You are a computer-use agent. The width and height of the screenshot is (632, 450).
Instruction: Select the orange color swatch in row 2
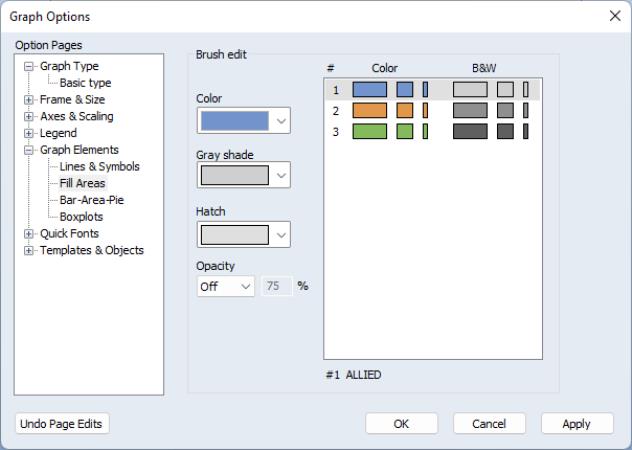(x=370, y=110)
